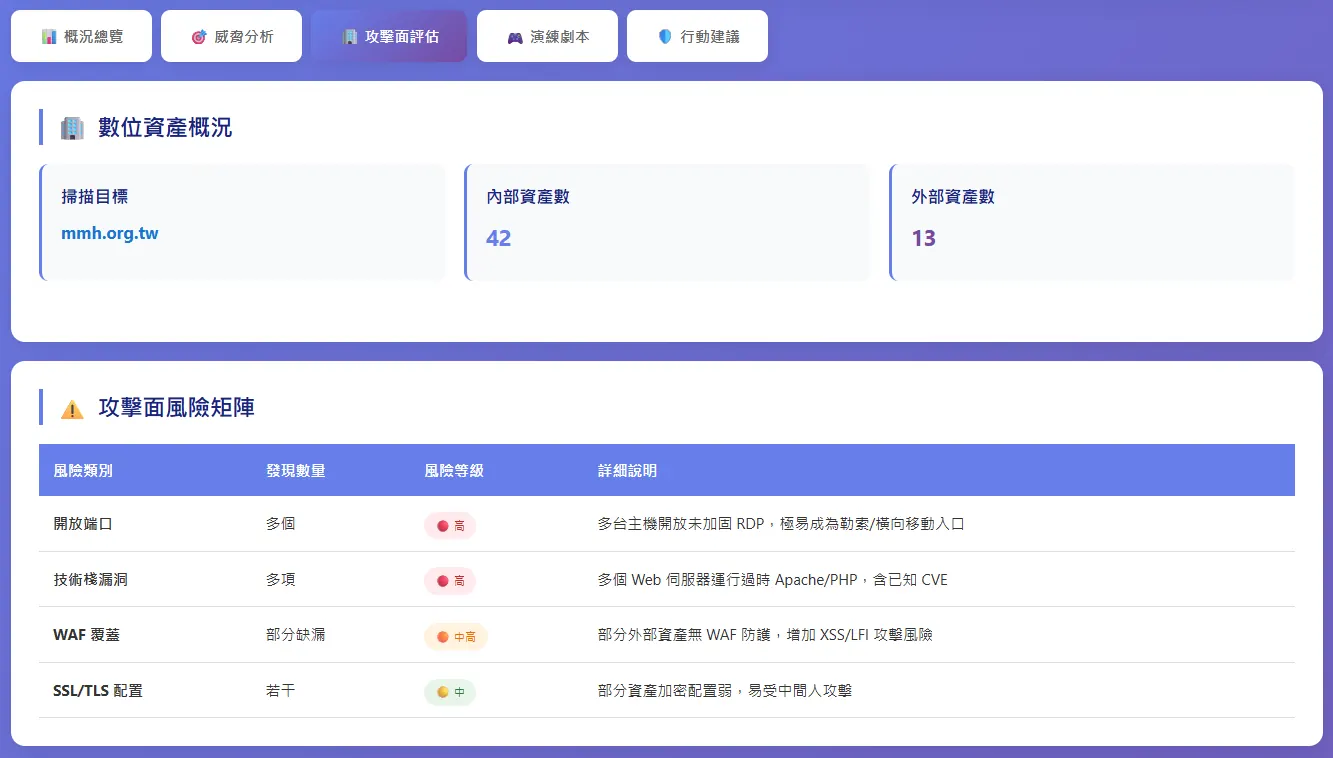Go to the 行動建議 tab

pos(697,36)
